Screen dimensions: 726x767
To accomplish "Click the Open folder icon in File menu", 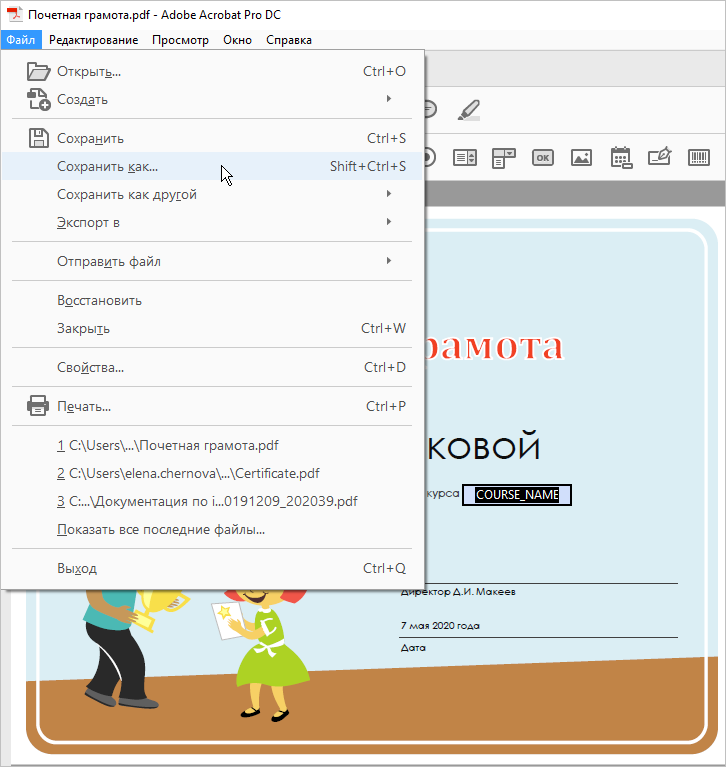I will (x=38, y=71).
